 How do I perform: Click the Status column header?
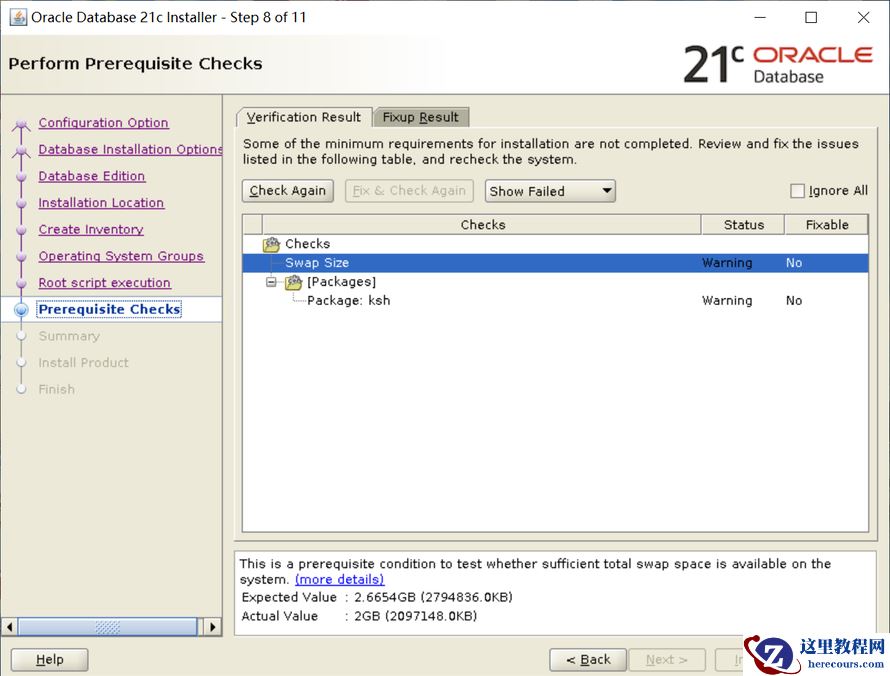click(743, 225)
